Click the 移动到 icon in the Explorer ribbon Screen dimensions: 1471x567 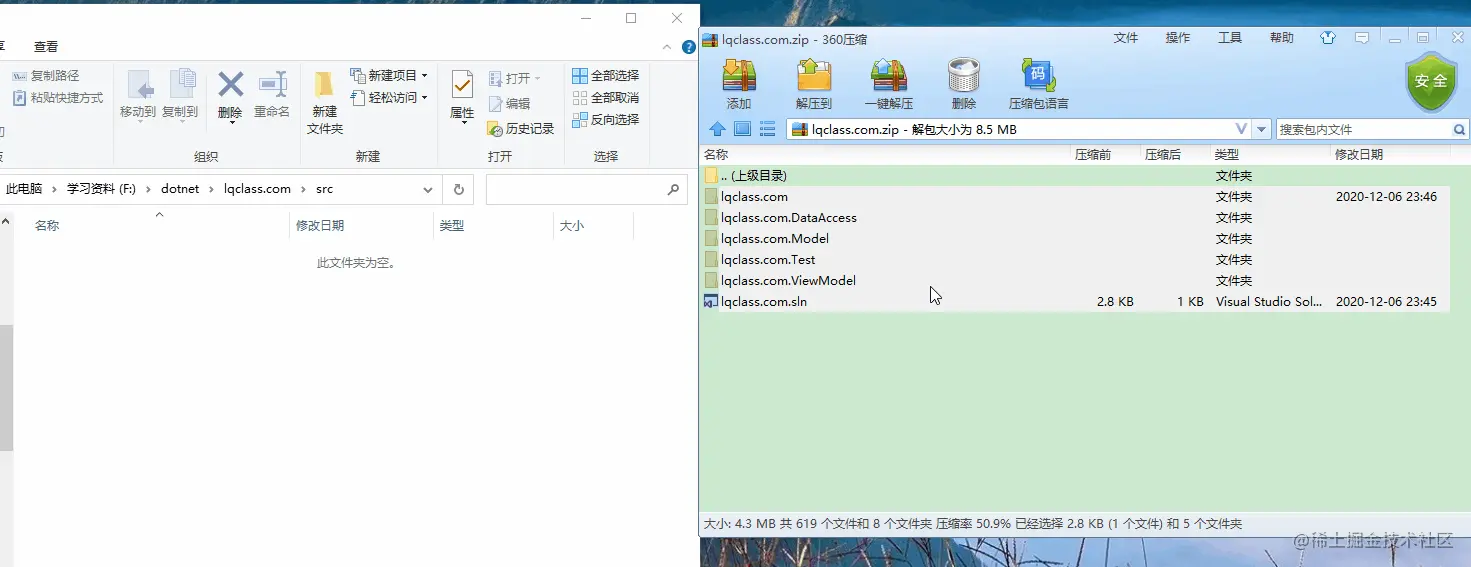(x=139, y=84)
